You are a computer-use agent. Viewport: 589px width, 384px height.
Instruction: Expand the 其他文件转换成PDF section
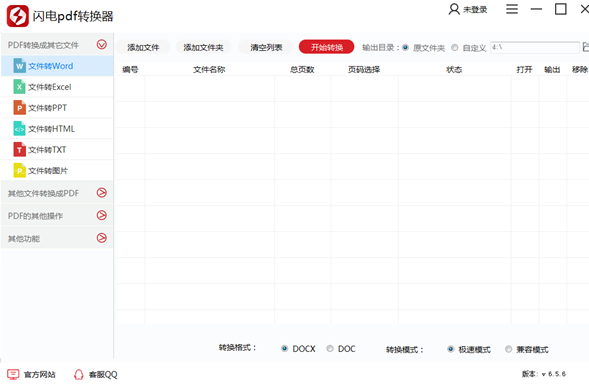tap(102, 193)
